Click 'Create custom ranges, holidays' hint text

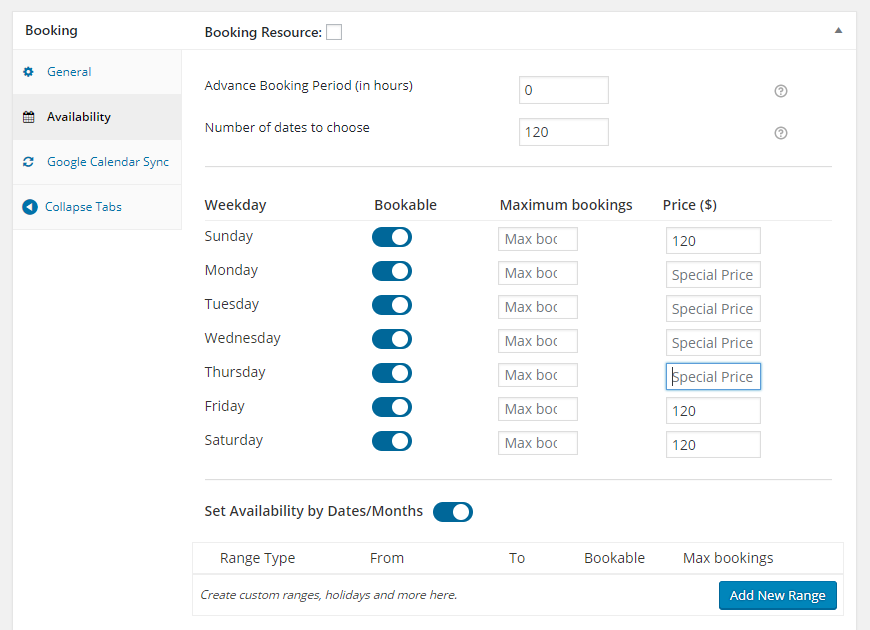pyautogui.click(x=328, y=595)
